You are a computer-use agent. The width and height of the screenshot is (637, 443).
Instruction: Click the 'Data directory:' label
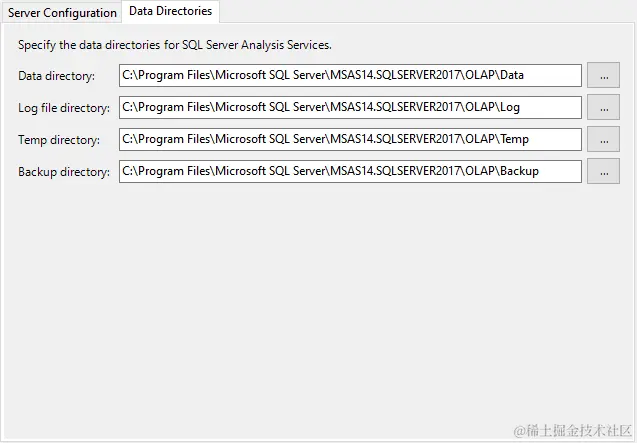(56, 76)
